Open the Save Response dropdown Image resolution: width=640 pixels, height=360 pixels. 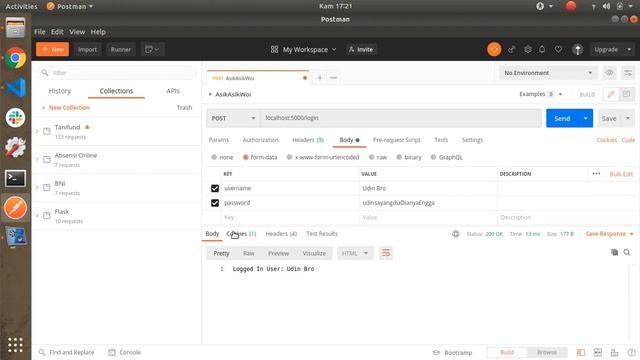coord(609,234)
